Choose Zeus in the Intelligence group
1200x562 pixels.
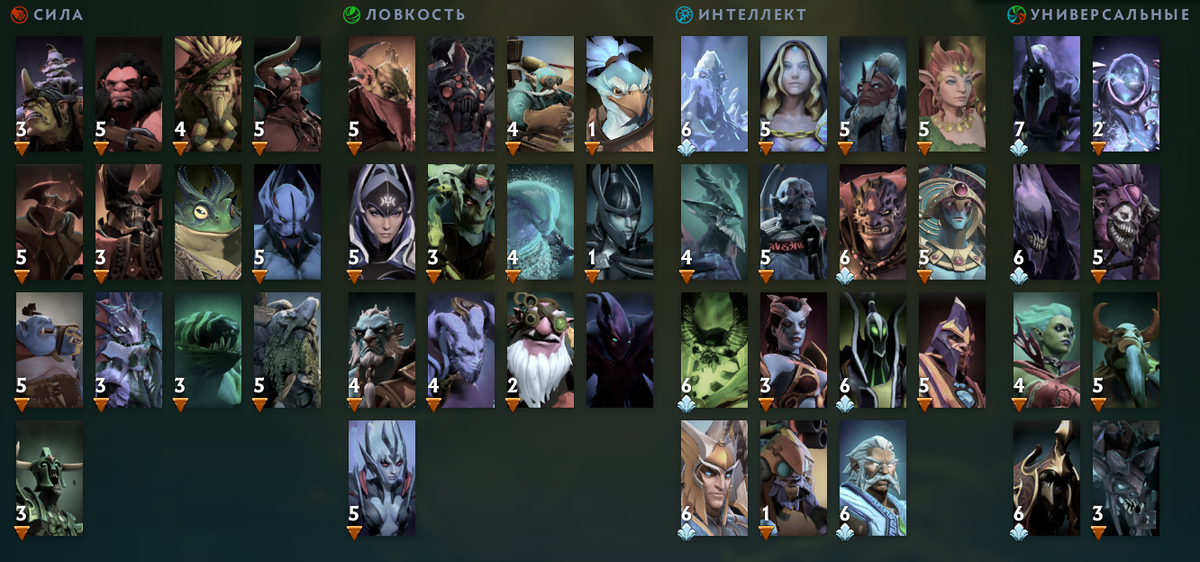[x=873, y=478]
